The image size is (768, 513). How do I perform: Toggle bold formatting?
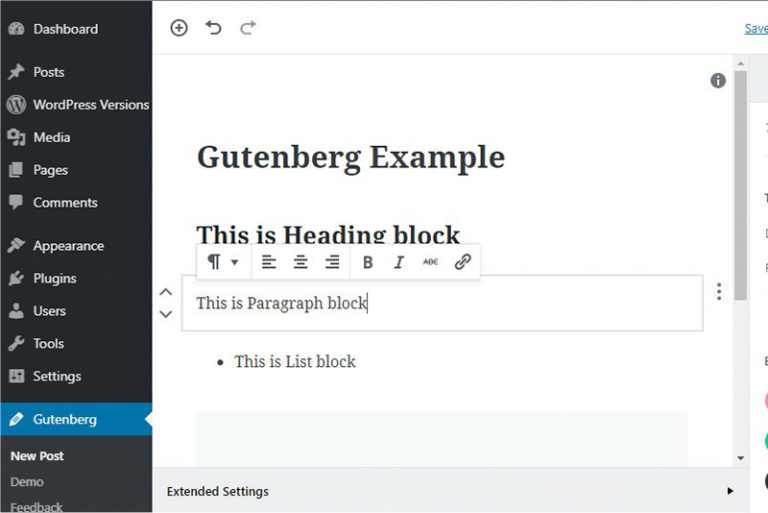click(x=368, y=262)
